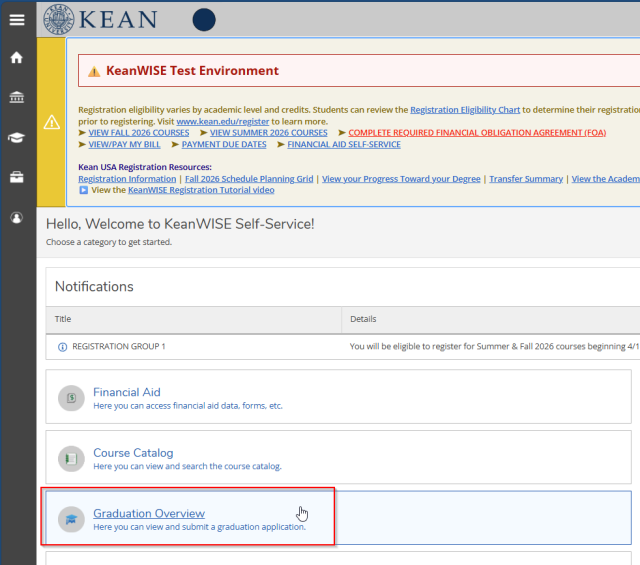Click the video play icon before tutorial link

(84, 190)
